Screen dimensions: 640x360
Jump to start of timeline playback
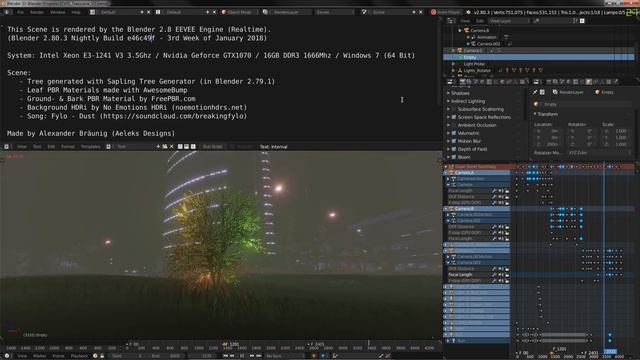click(x=225, y=356)
